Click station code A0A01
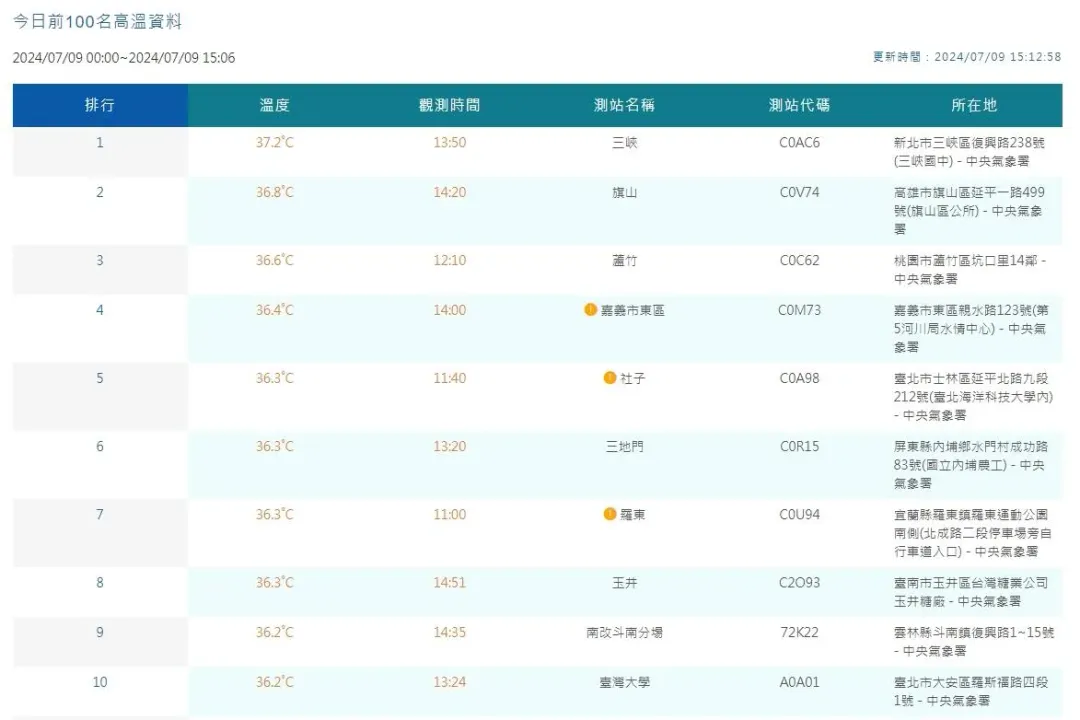Screen dimensions: 1080x720 pos(800,682)
